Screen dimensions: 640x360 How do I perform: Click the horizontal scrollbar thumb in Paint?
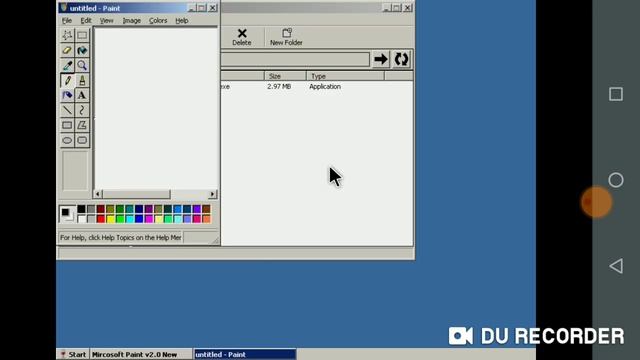(136, 194)
